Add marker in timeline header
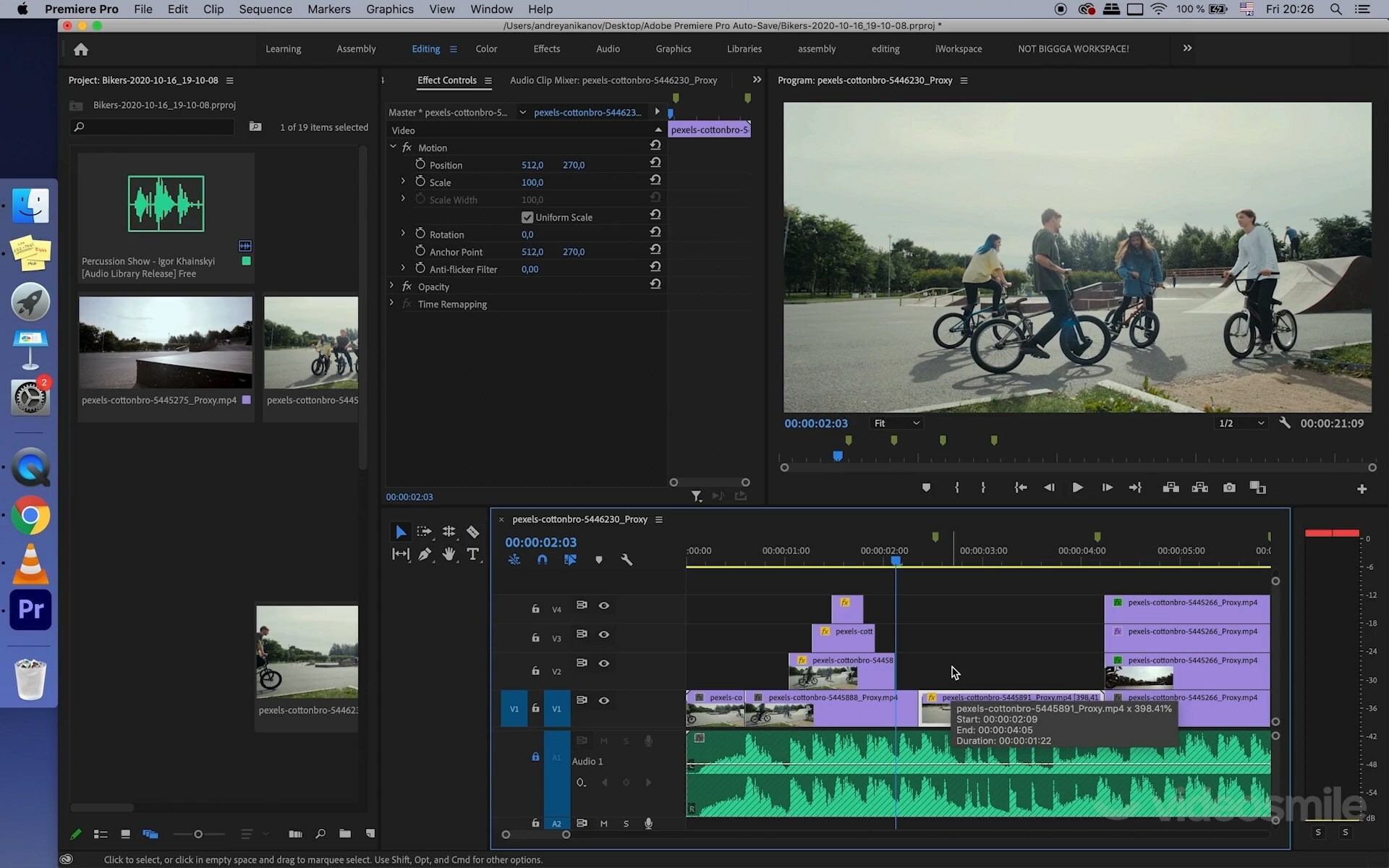The width and height of the screenshot is (1389, 868). point(598,560)
